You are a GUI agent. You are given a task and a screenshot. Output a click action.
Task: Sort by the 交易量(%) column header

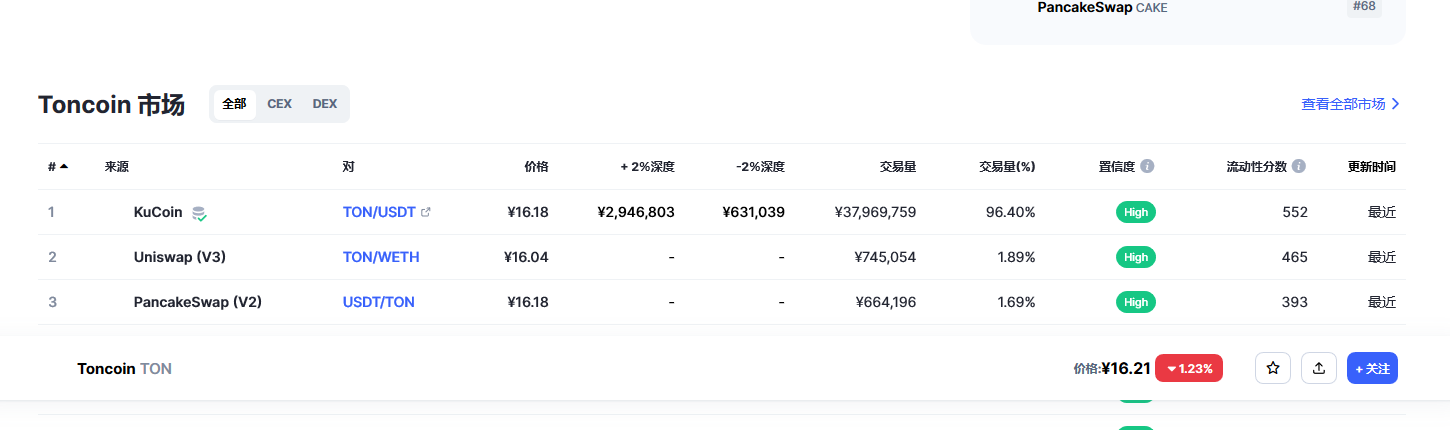point(1007,166)
